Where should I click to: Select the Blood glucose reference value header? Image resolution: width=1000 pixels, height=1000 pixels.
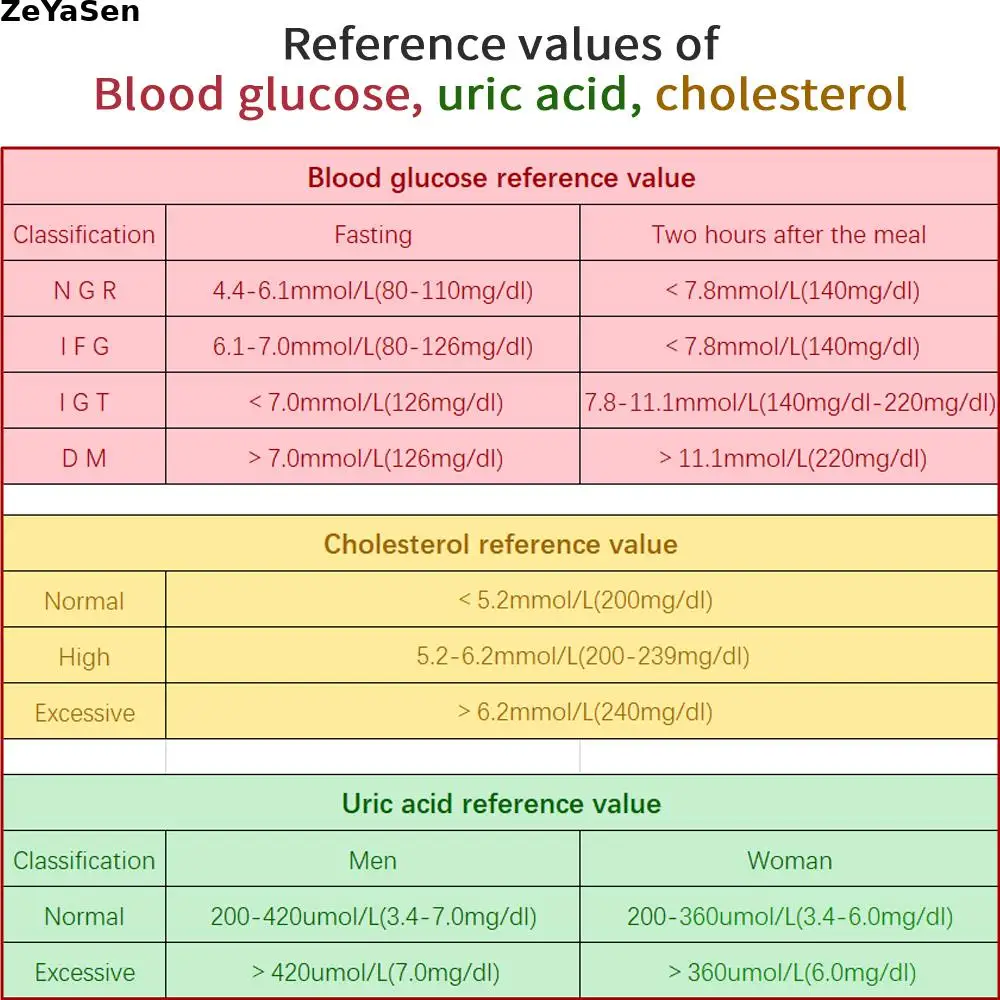(x=501, y=178)
